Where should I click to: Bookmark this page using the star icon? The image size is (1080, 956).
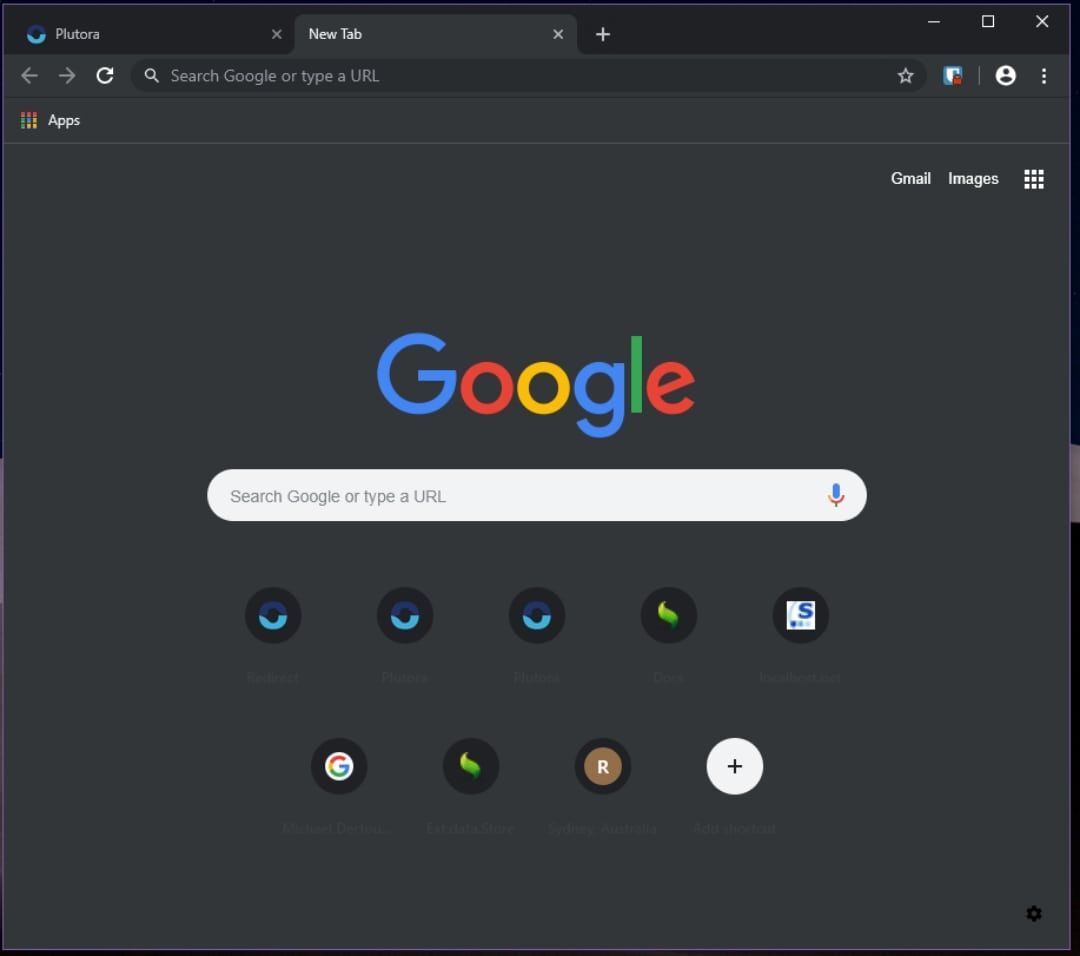coord(905,75)
